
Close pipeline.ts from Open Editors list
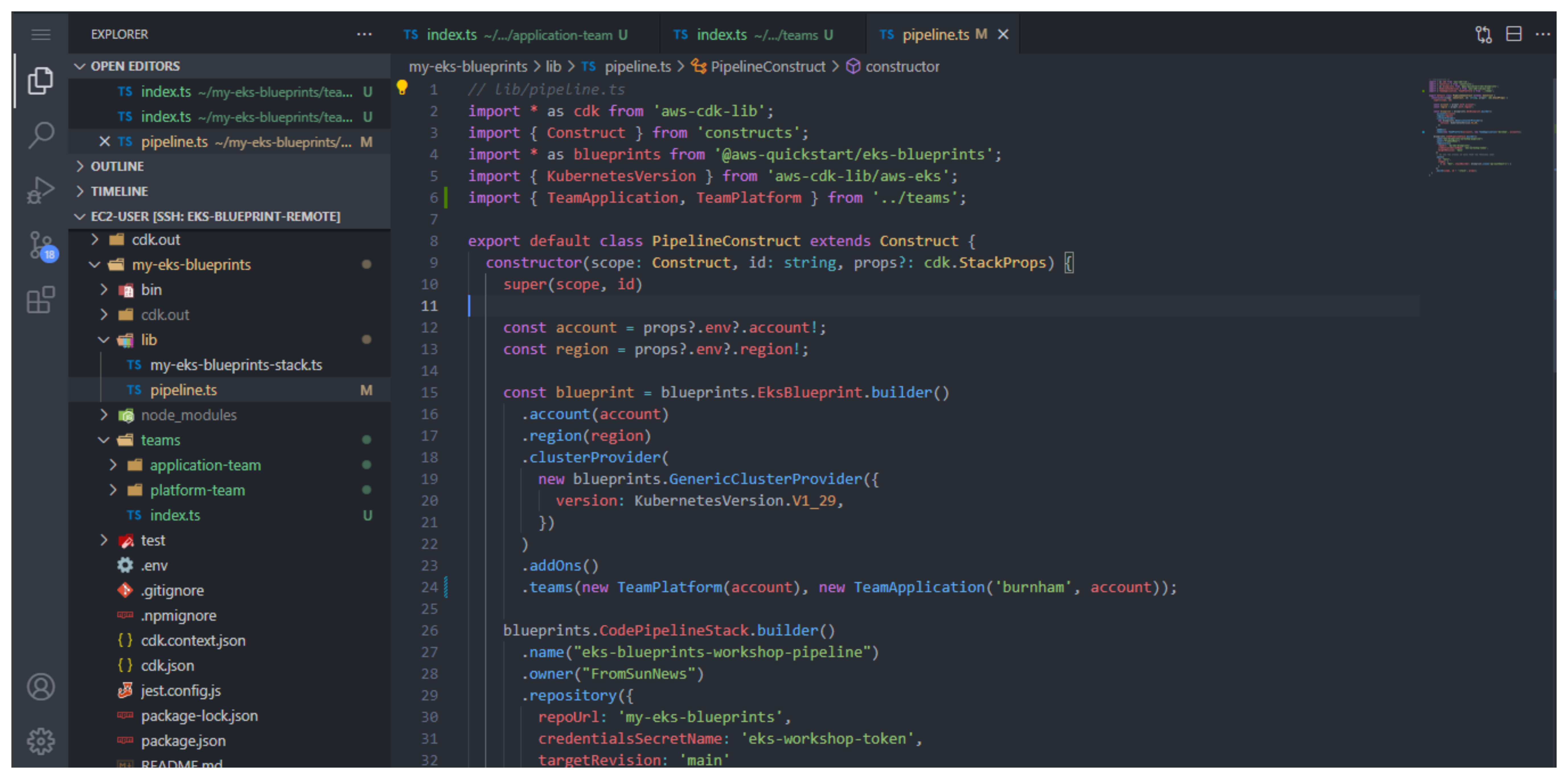click(x=104, y=142)
